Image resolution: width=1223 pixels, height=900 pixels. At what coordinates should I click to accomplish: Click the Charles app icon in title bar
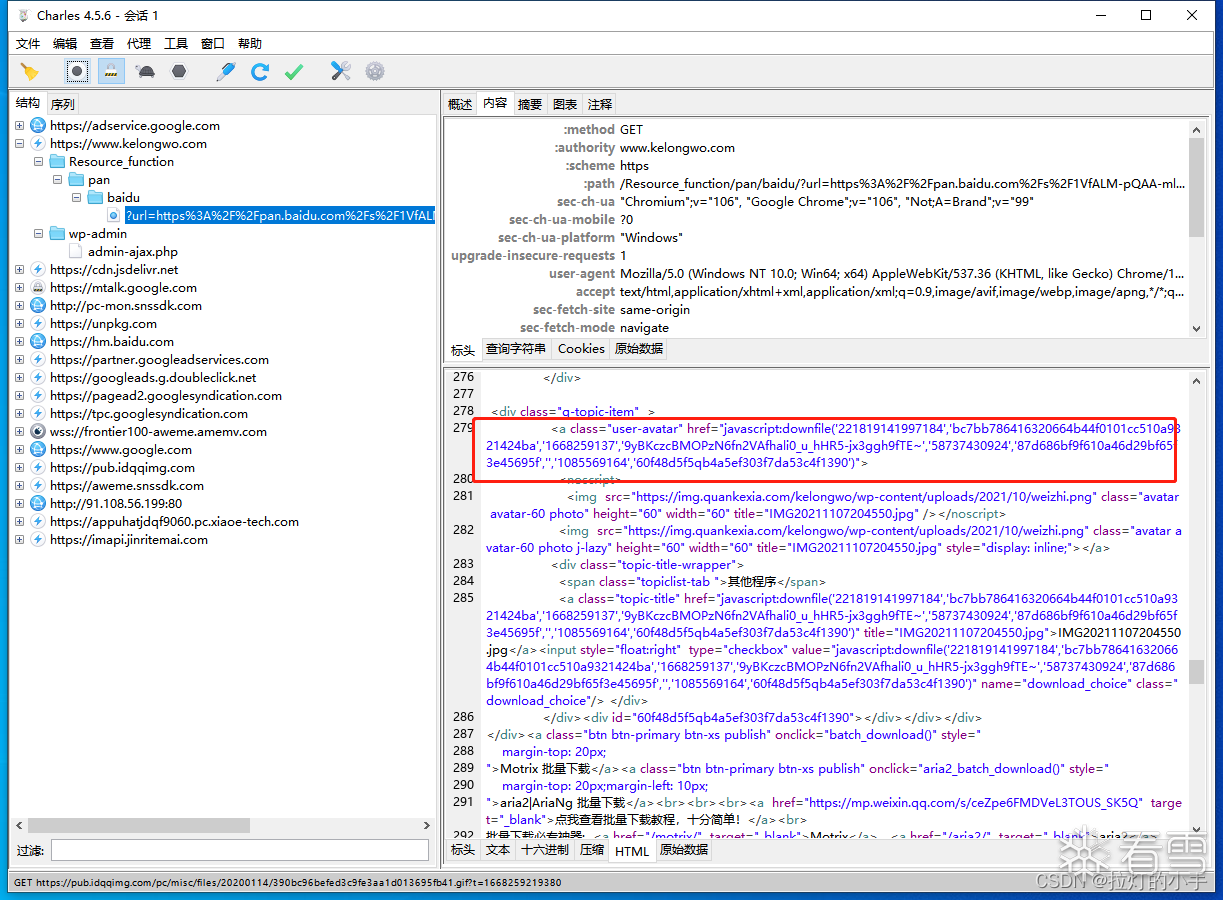point(23,15)
